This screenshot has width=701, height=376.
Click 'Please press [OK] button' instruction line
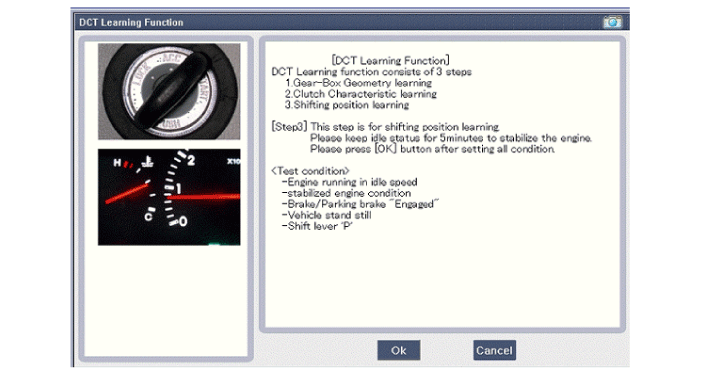click(432, 149)
